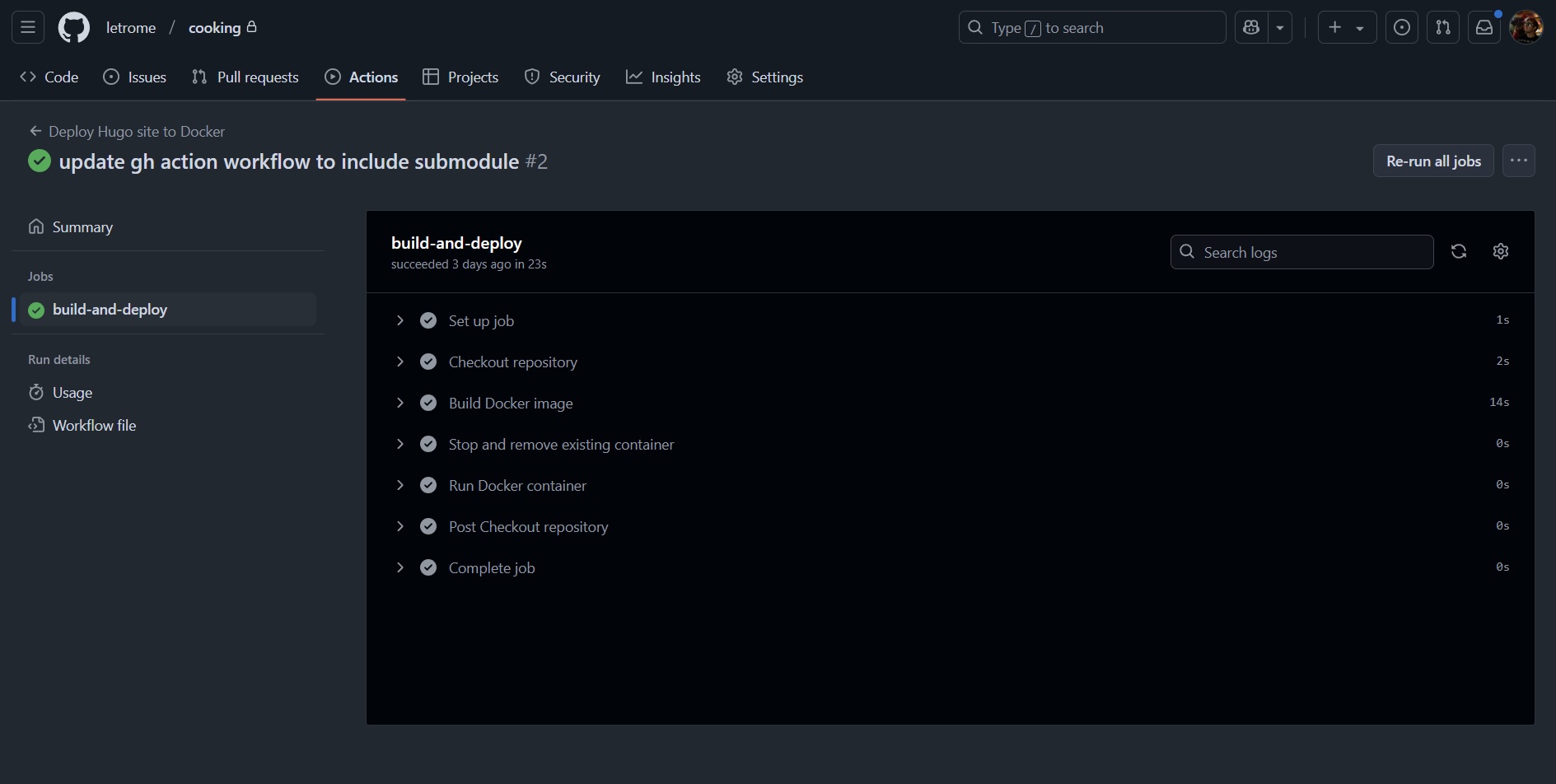Screen dimensions: 1556x784
Task: Open log settings gear icon
Action: click(1500, 251)
